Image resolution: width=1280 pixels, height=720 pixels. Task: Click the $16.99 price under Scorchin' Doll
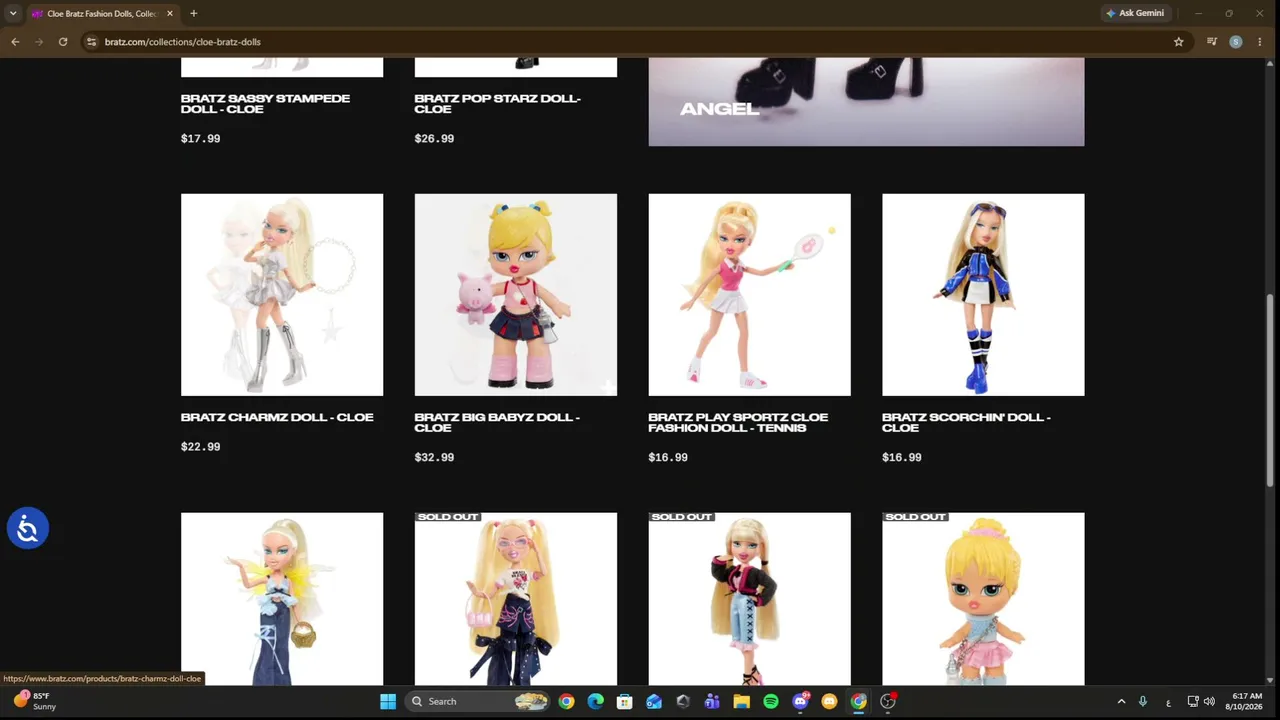pyautogui.click(x=902, y=457)
